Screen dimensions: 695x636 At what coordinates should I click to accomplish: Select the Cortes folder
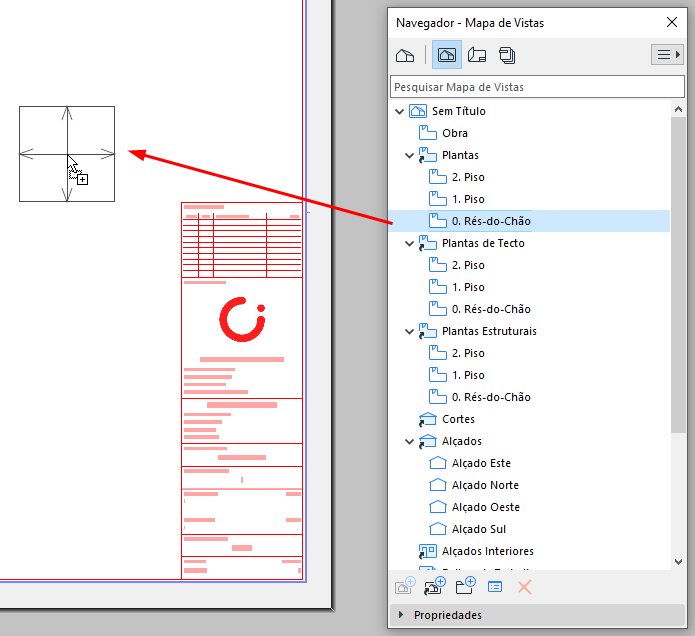[x=458, y=419]
